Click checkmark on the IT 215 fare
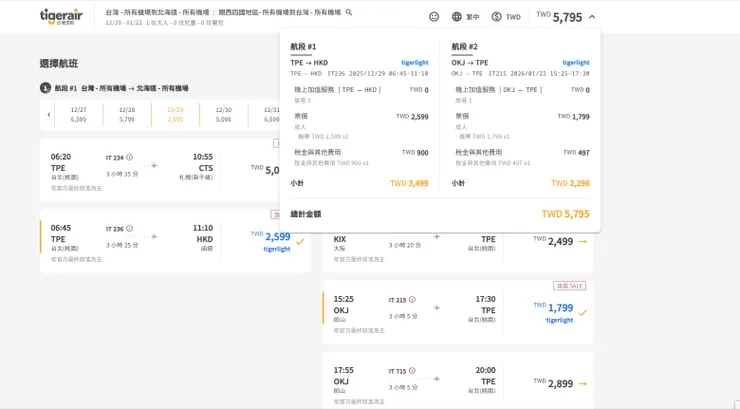This screenshot has width=740, height=409. pos(583,313)
